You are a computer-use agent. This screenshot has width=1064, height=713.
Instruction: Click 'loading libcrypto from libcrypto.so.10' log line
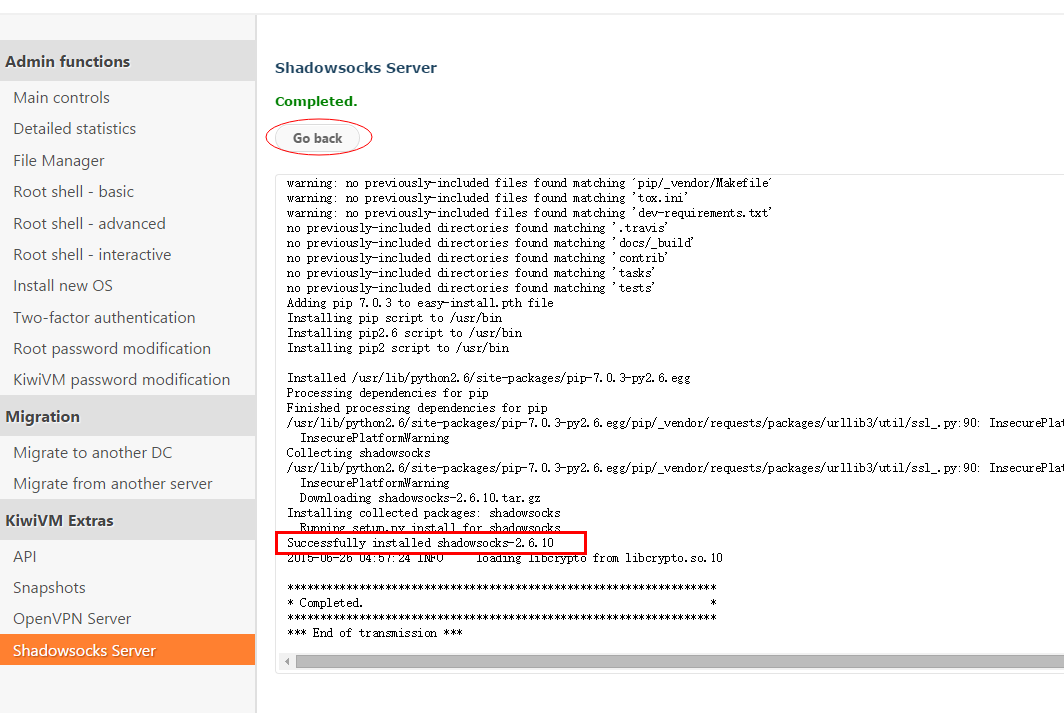tap(599, 558)
